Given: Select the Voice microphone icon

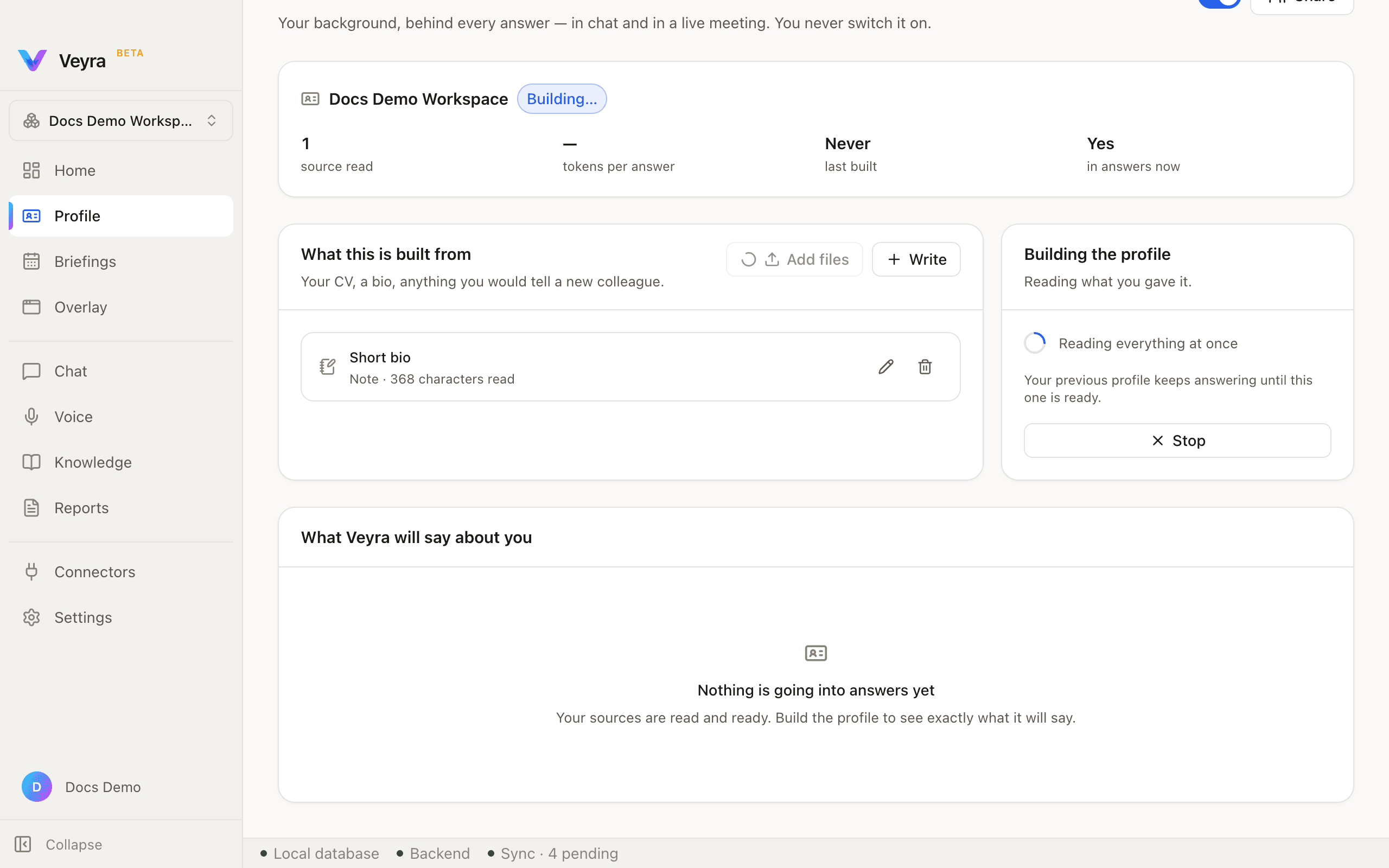Looking at the screenshot, I should [31, 417].
